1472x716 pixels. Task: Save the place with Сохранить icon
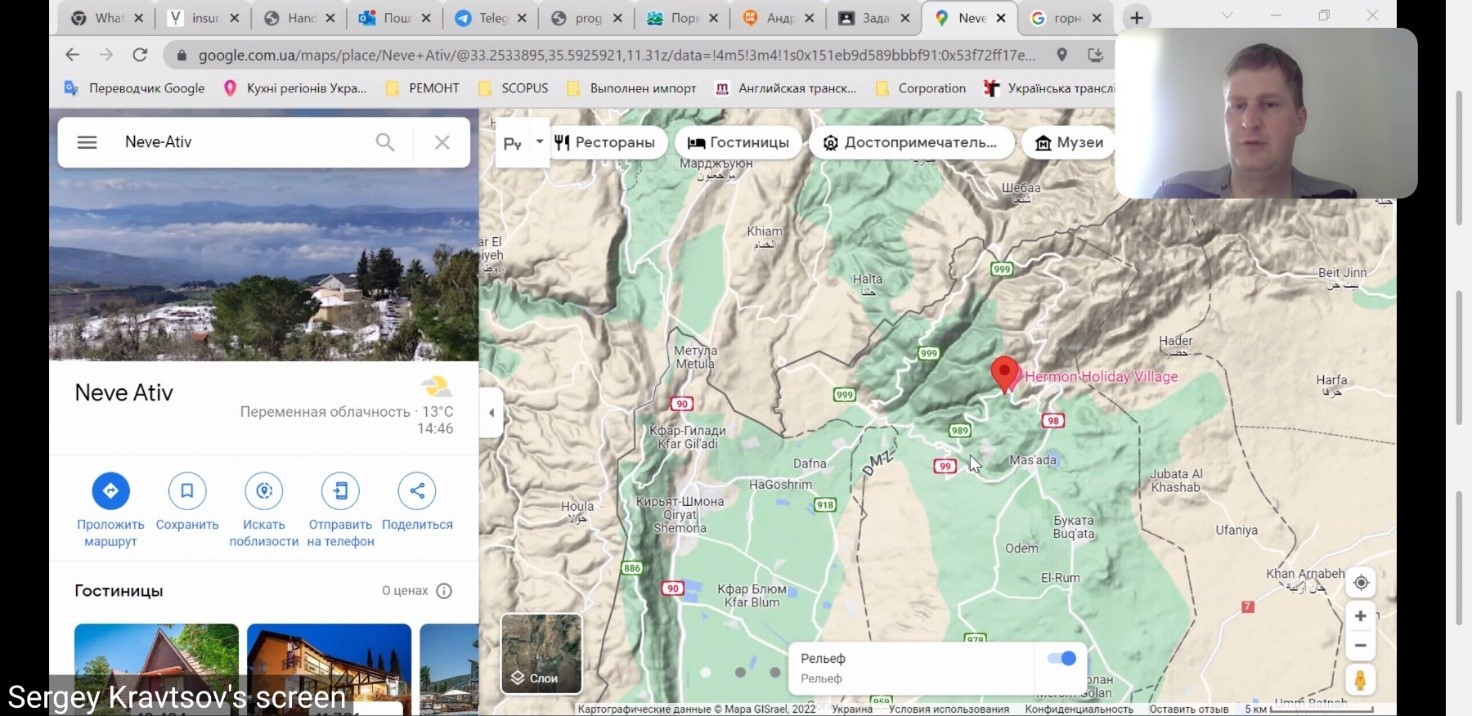187,491
